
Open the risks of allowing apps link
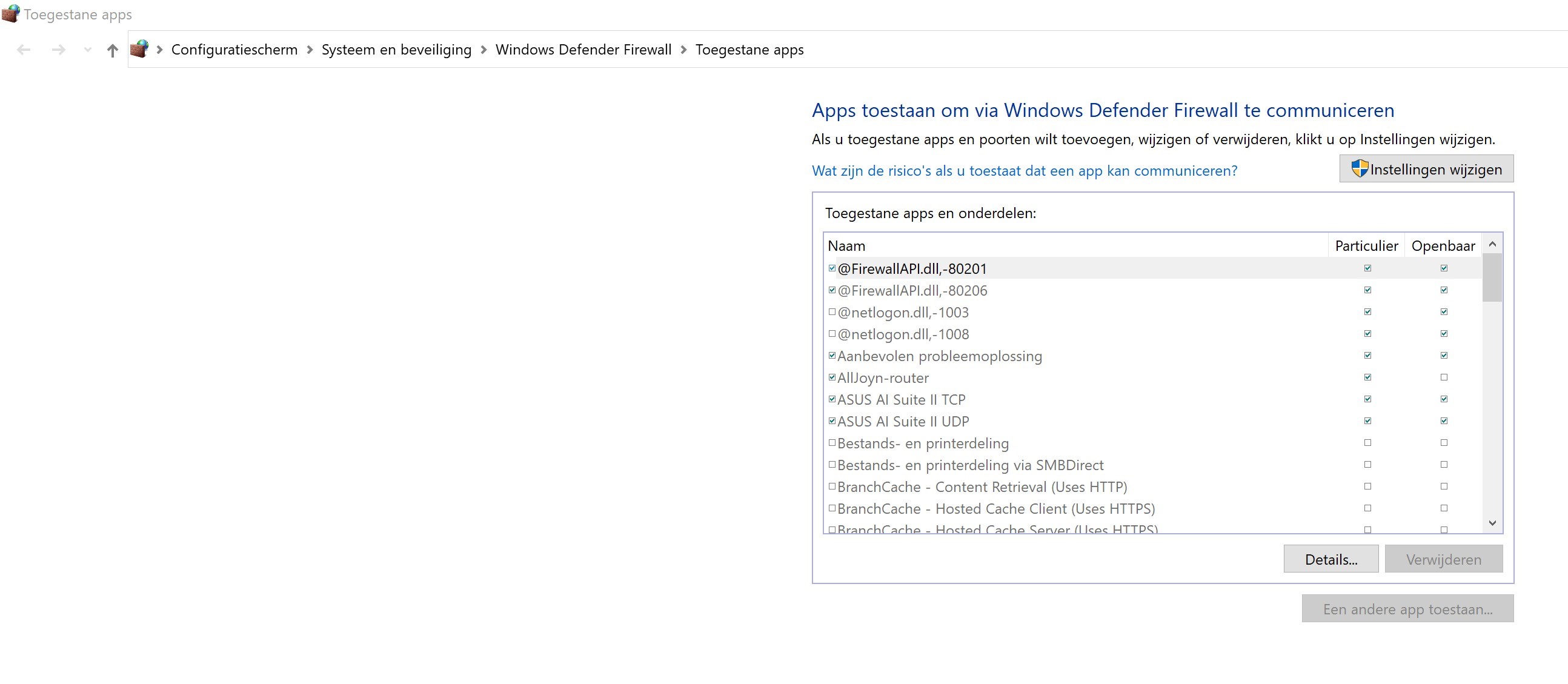(x=1024, y=171)
